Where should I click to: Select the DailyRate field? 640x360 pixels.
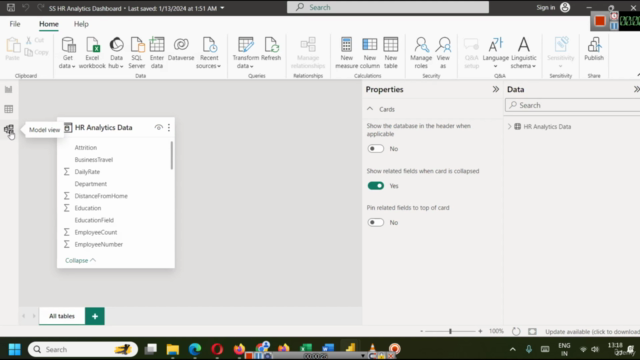point(87,172)
